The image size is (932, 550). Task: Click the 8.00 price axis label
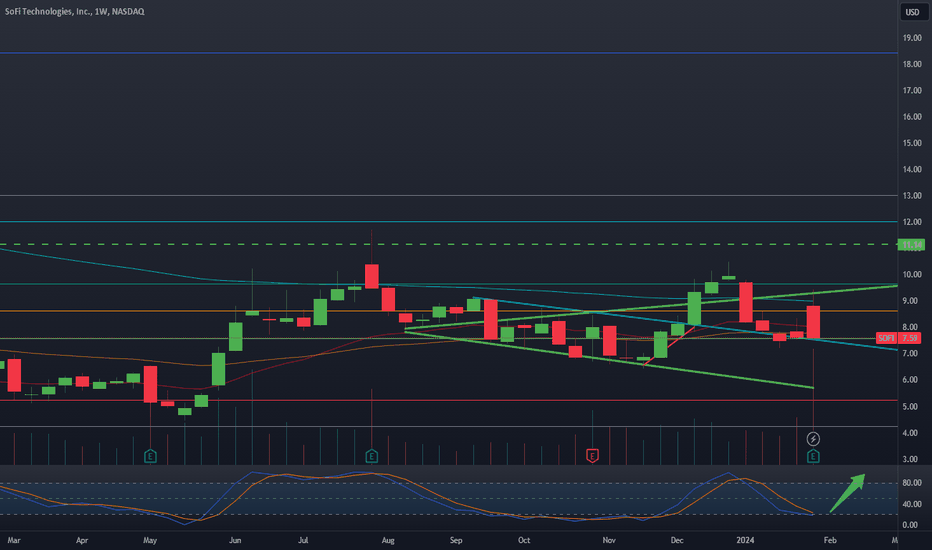point(911,327)
